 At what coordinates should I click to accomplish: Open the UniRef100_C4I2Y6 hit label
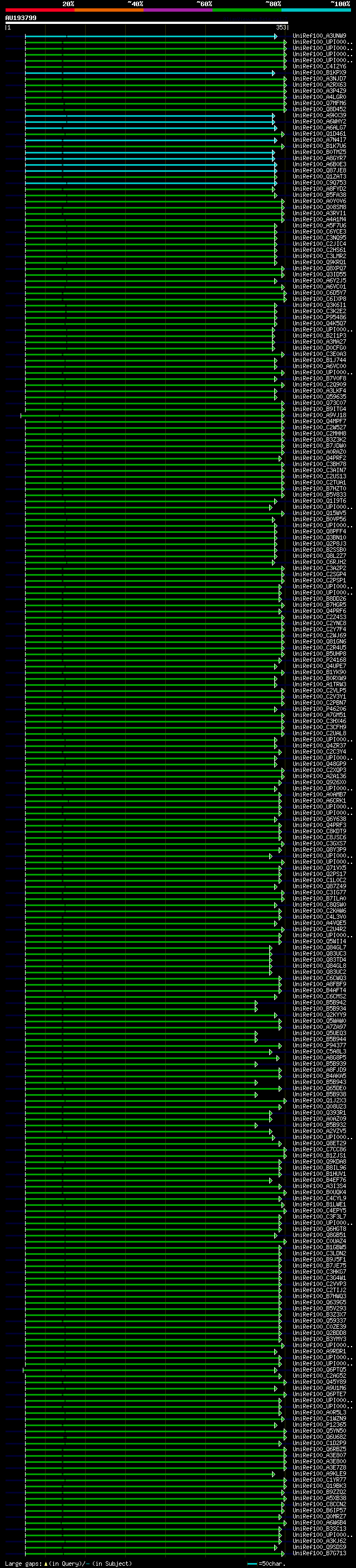319,66
